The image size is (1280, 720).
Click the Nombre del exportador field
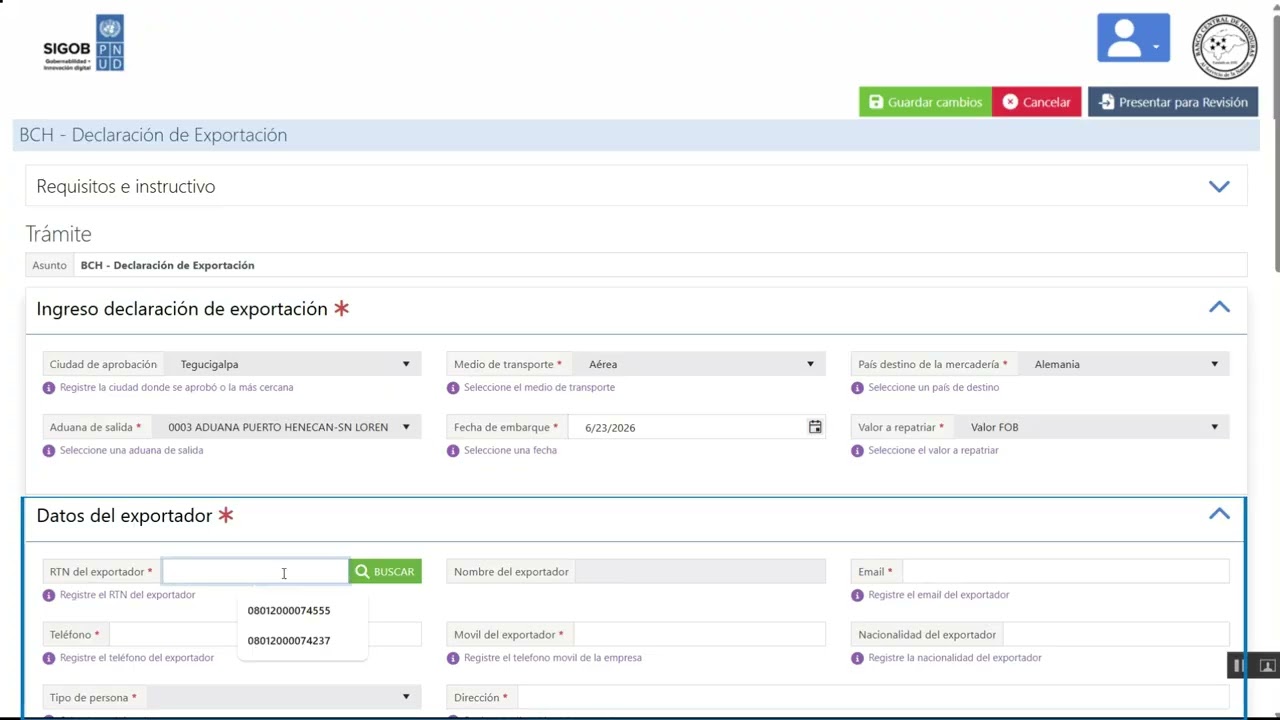tap(701, 571)
